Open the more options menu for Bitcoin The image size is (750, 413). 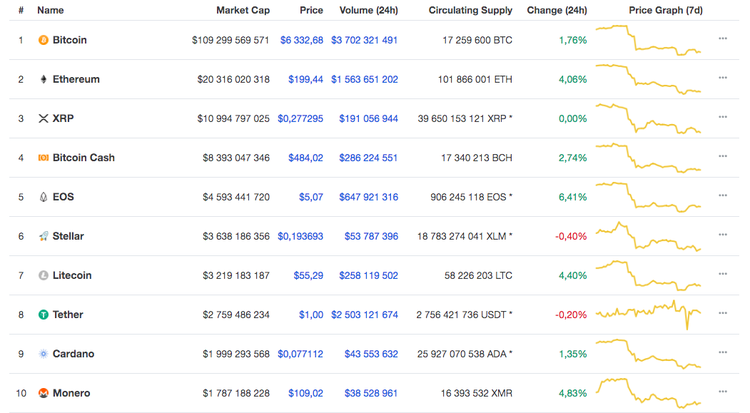pyautogui.click(x=723, y=38)
